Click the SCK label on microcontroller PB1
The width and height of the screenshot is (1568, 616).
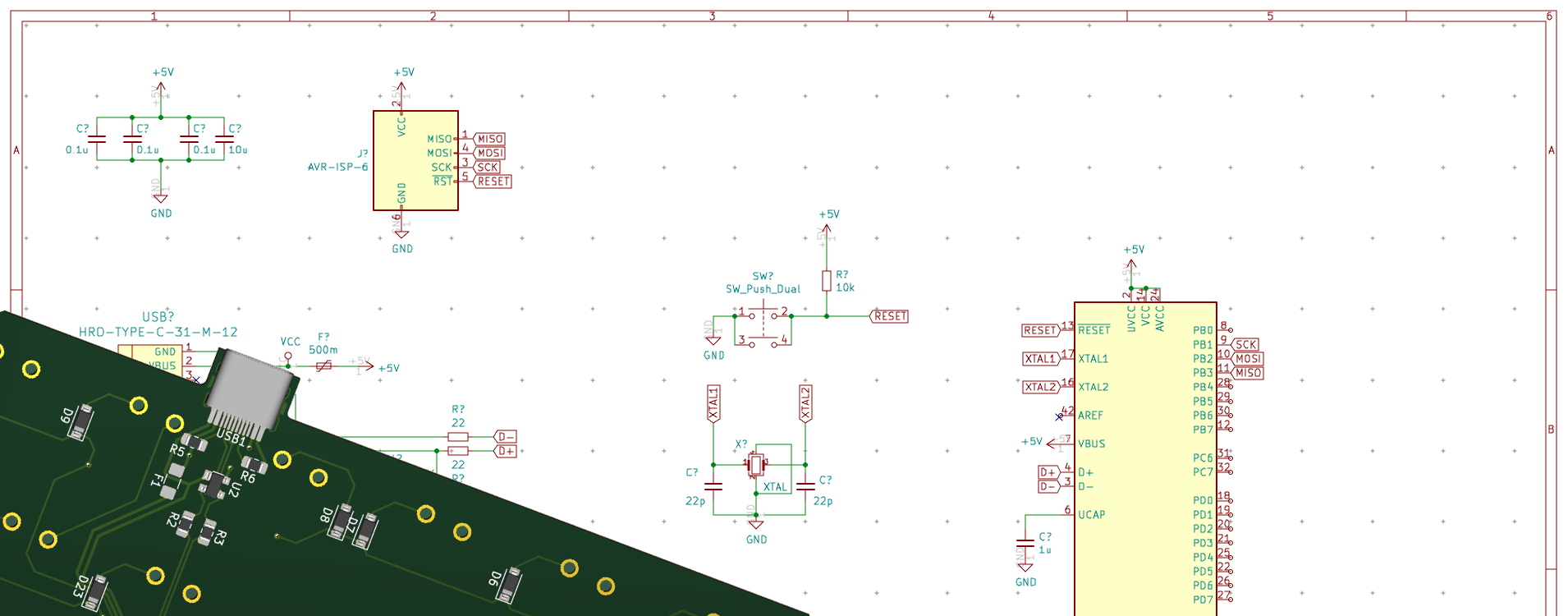point(1245,345)
